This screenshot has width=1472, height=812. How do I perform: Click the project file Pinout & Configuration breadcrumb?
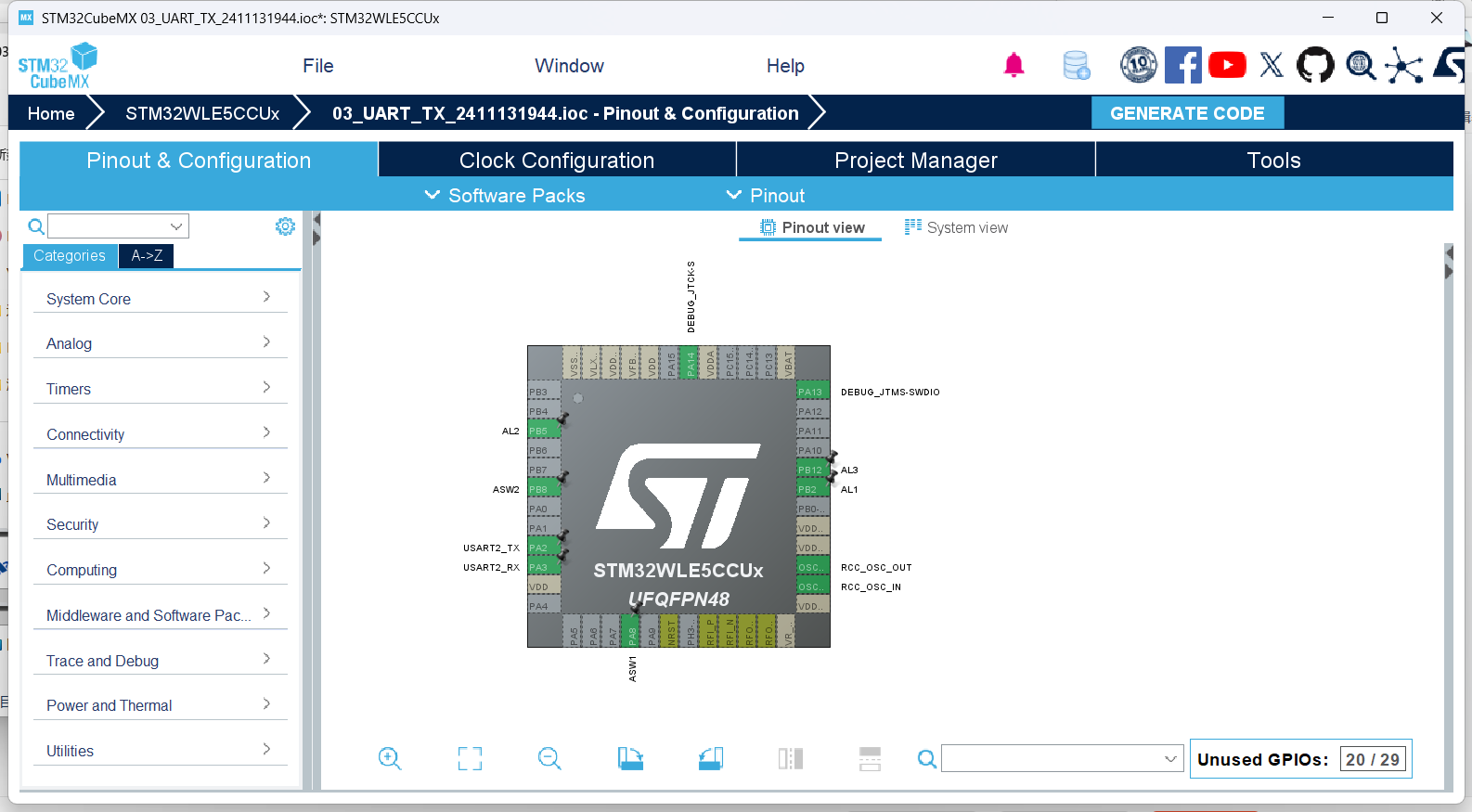pos(565,113)
